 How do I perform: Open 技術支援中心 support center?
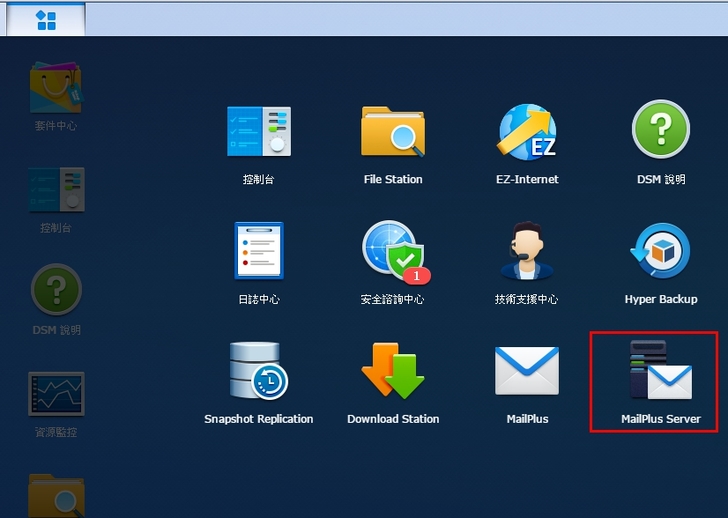526,251
